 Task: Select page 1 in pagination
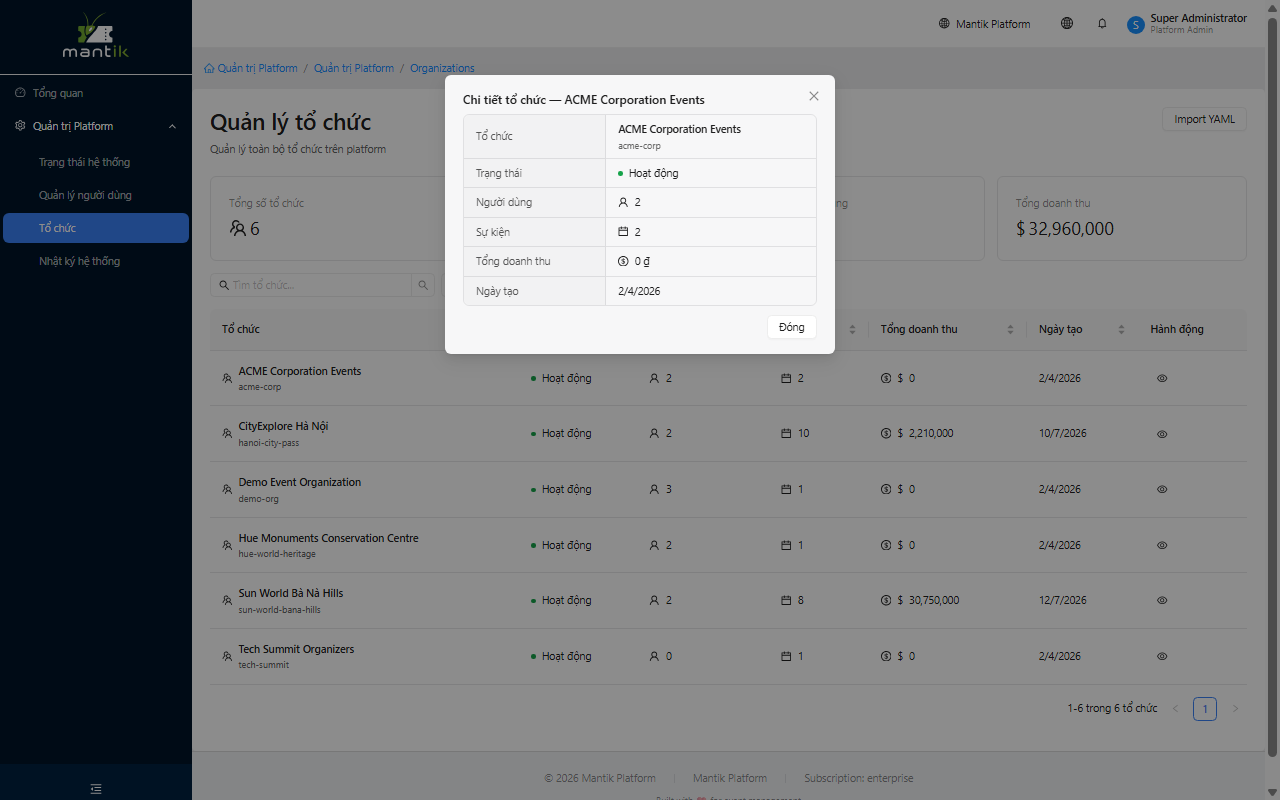click(x=1205, y=709)
